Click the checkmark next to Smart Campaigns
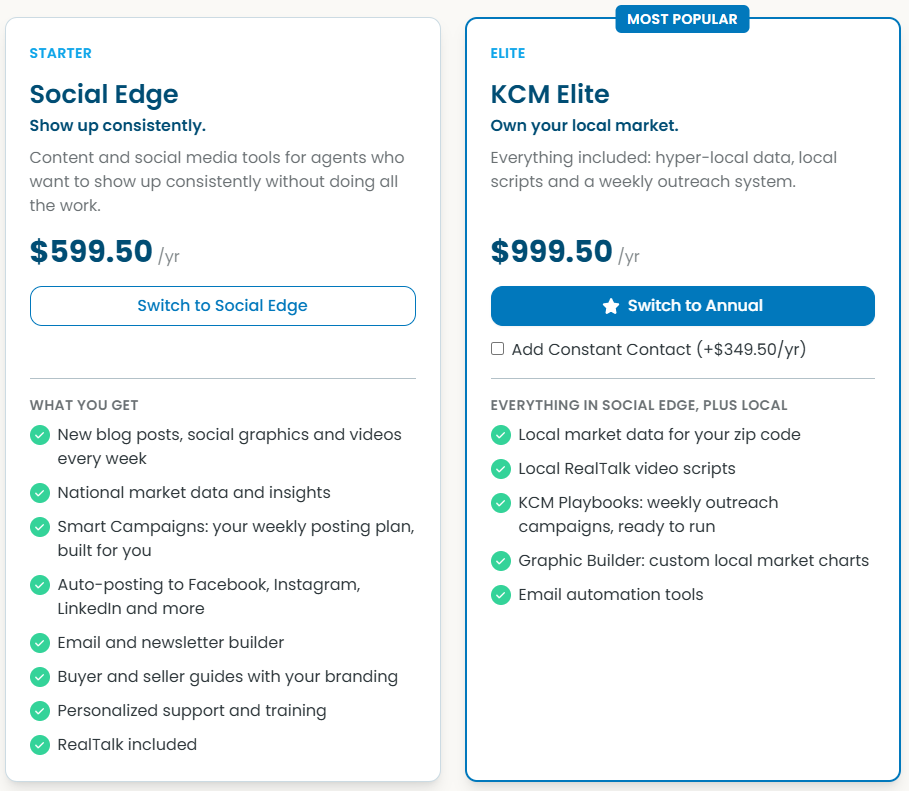Image resolution: width=909 pixels, height=791 pixels. tap(40, 527)
